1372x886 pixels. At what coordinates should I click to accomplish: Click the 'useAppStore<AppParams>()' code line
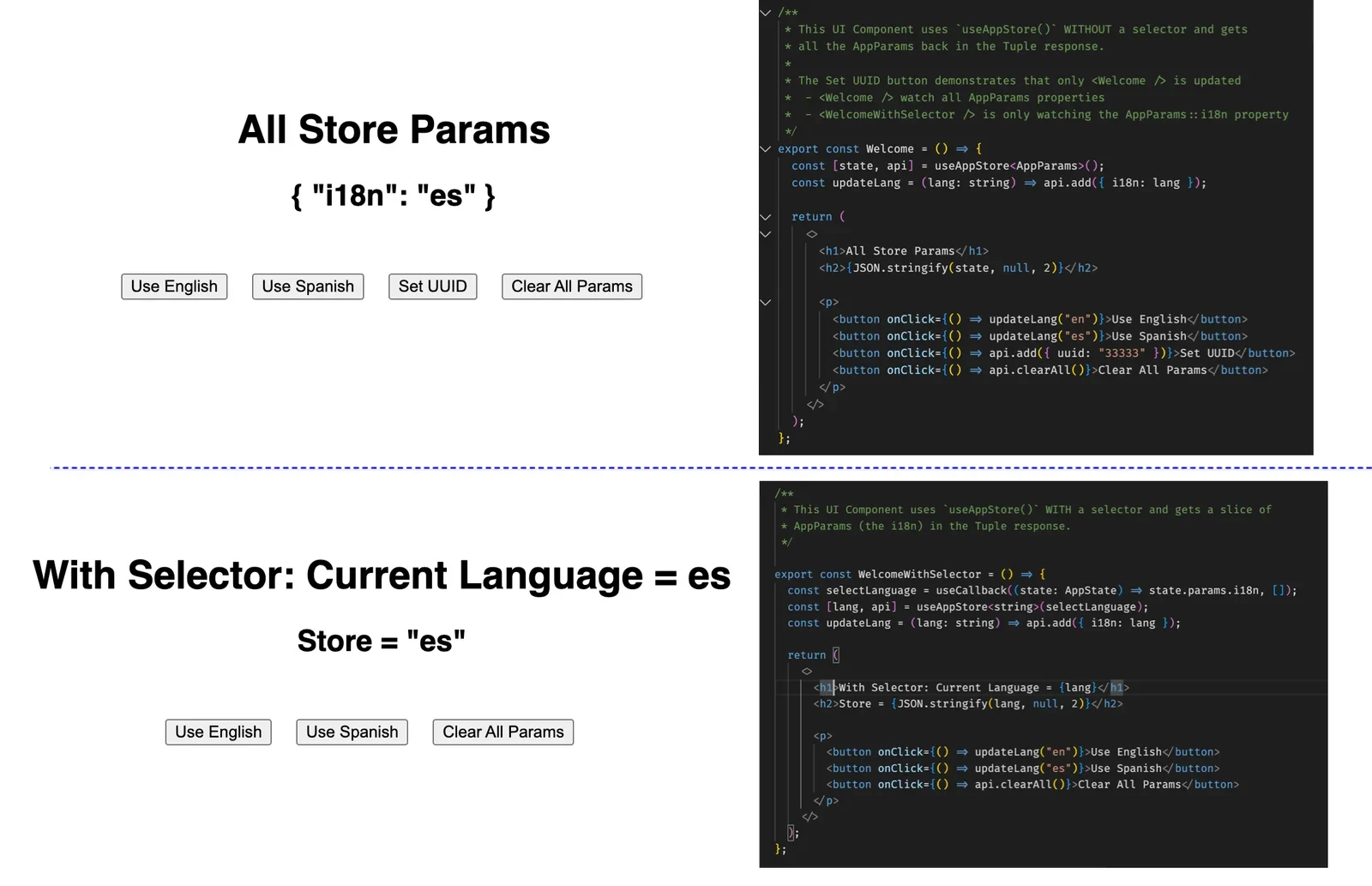point(948,166)
